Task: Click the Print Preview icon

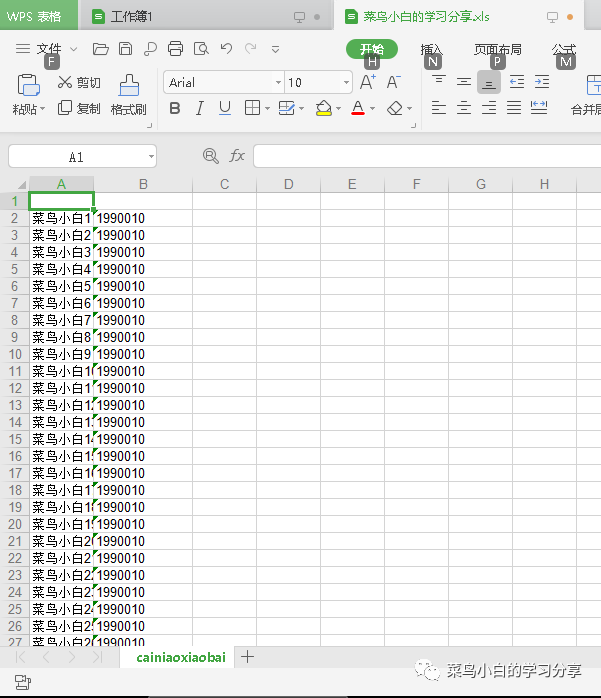Action: point(201,49)
